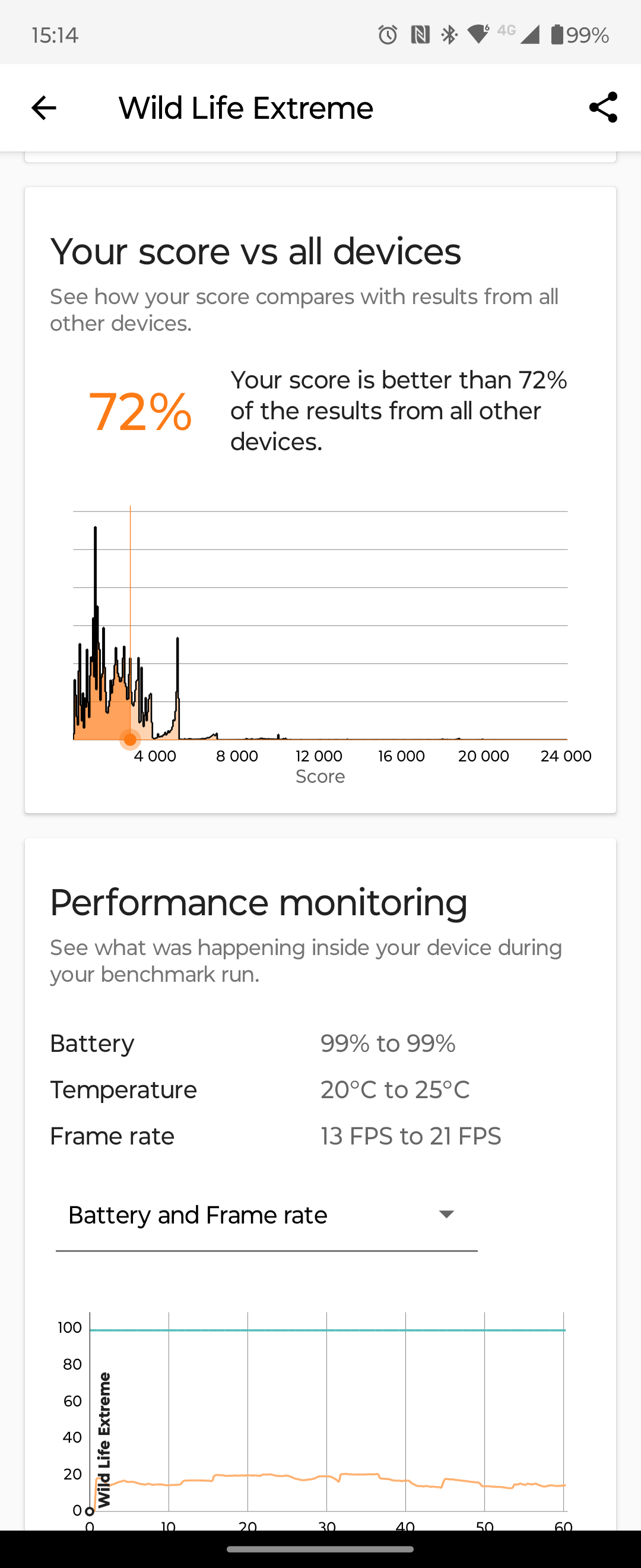The width and height of the screenshot is (641, 1568).
Task: Tap the NFC status icon
Action: (420, 34)
